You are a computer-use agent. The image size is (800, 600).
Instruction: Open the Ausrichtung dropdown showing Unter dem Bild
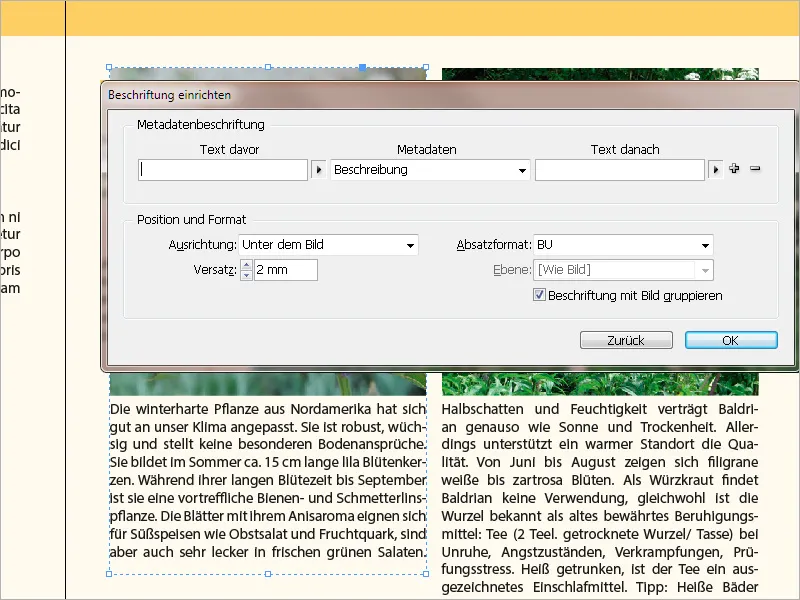(x=411, y=244)
